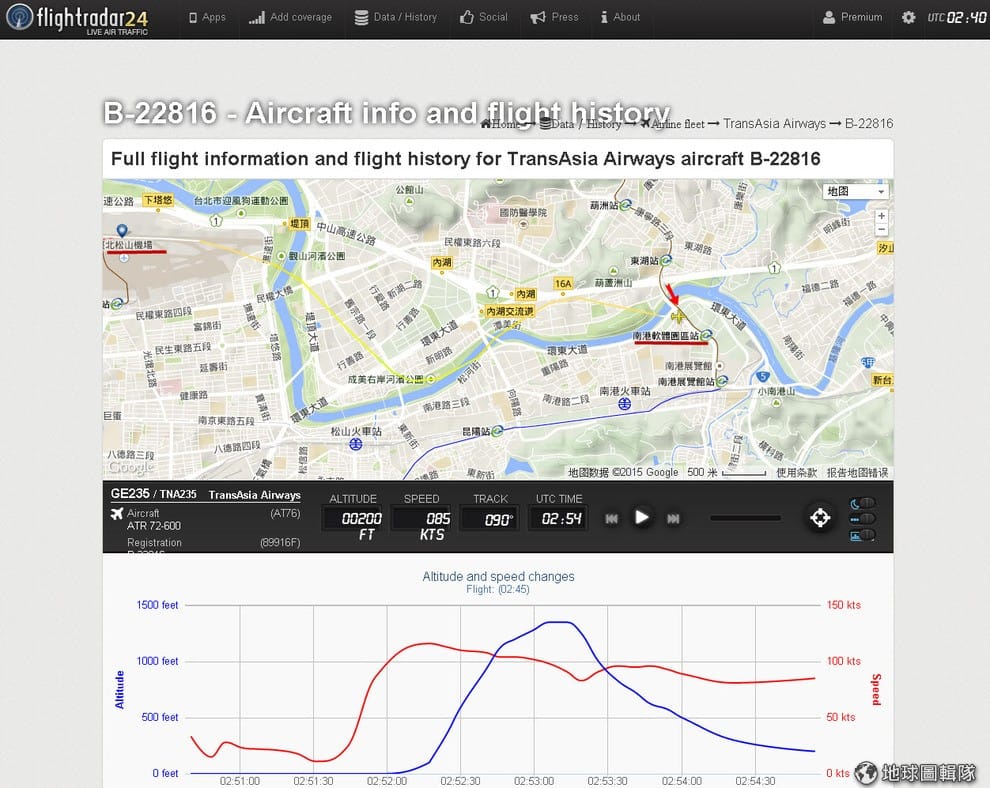Go to Home breadcrumb link

click(500, 124)
